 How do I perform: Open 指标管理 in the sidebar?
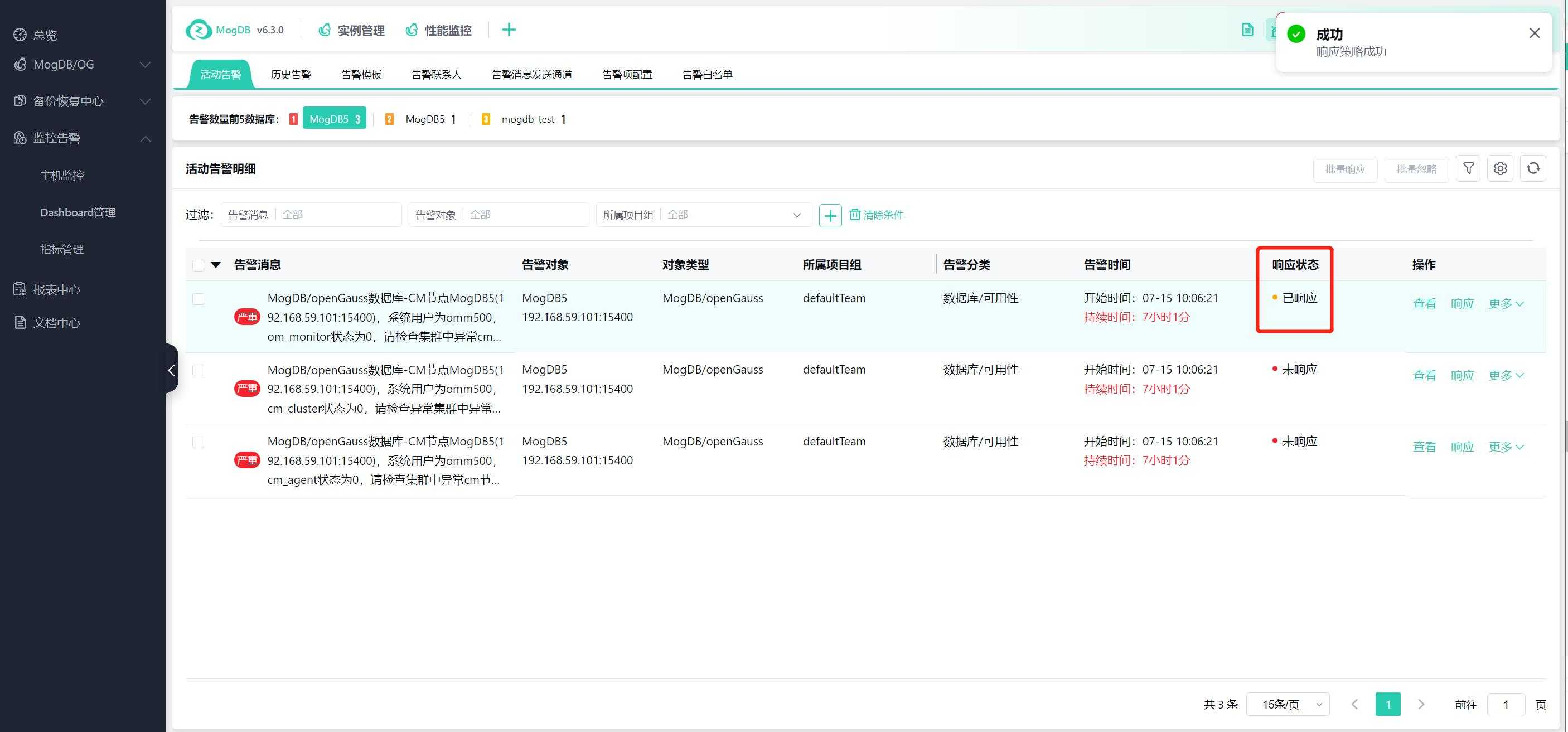62,249
